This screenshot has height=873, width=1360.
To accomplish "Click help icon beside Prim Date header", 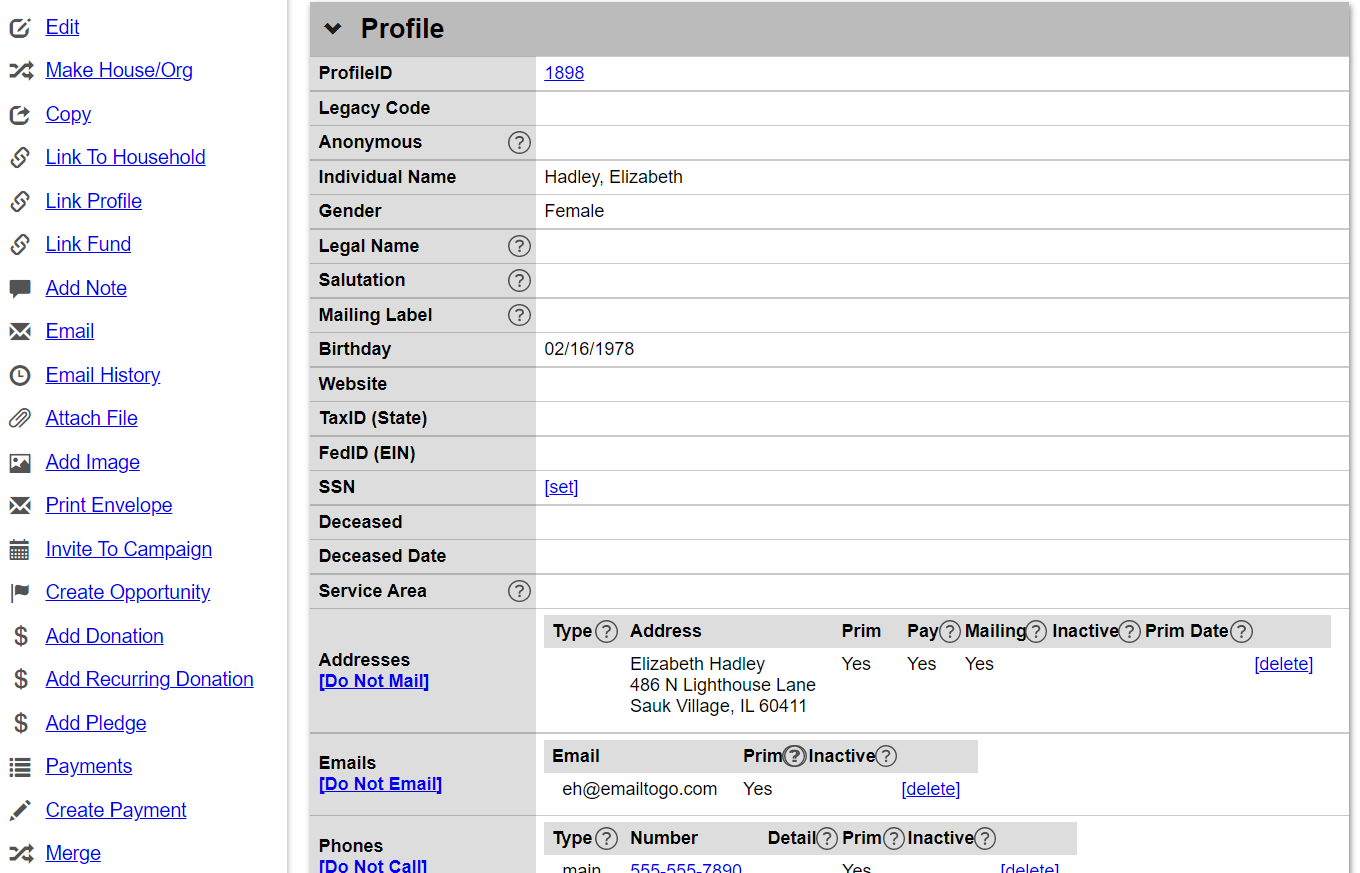I will (x=1241, y=631).
